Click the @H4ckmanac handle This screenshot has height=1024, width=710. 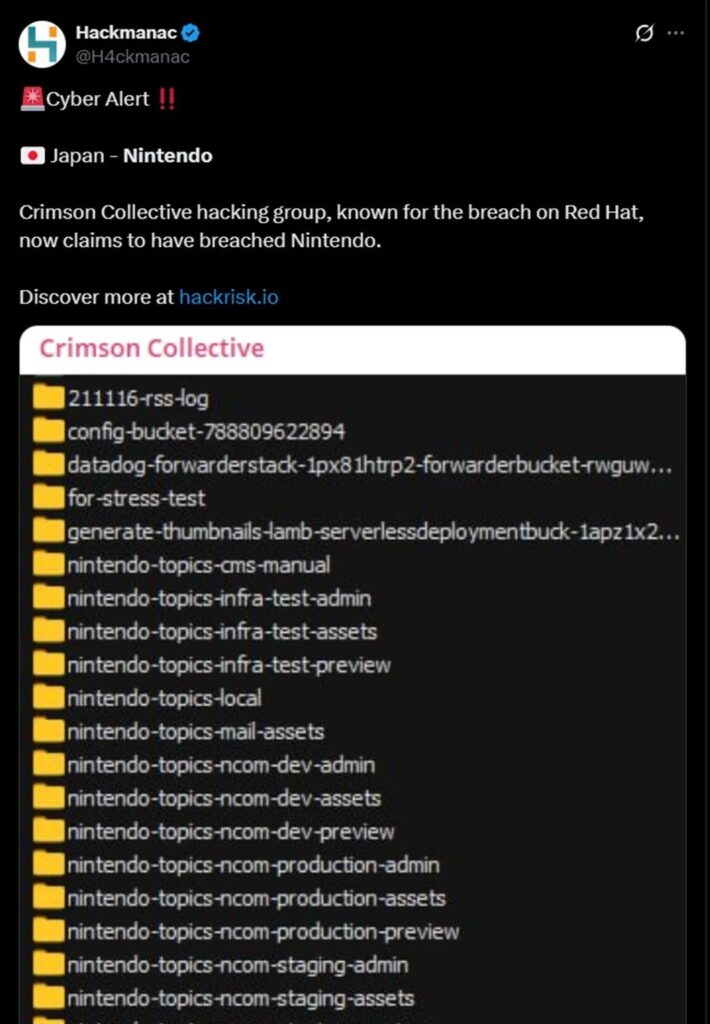click(132, 56)
